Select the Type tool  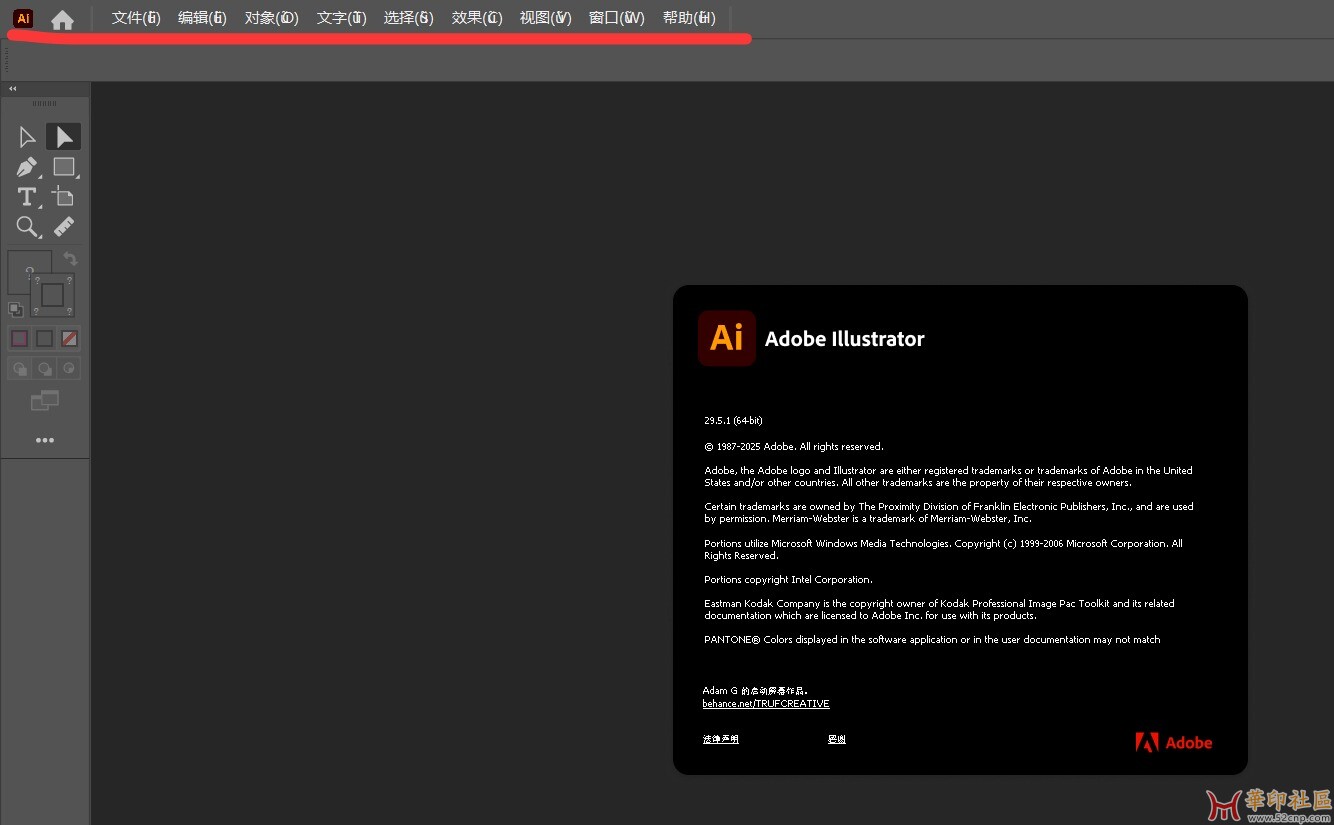tap(27, 197)
